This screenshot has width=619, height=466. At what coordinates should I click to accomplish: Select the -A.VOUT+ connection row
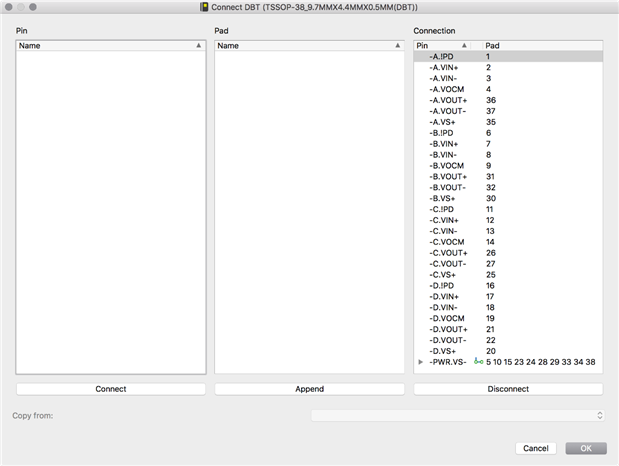[x=508, y=100]
